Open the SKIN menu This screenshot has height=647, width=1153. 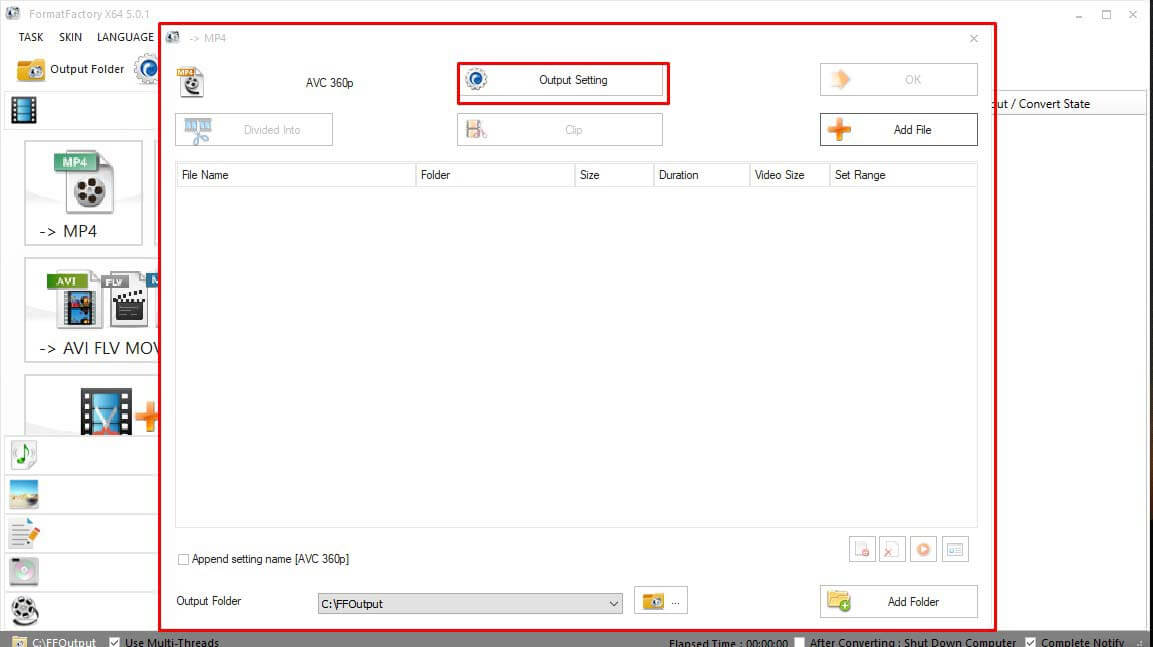[x=71, y=37]
